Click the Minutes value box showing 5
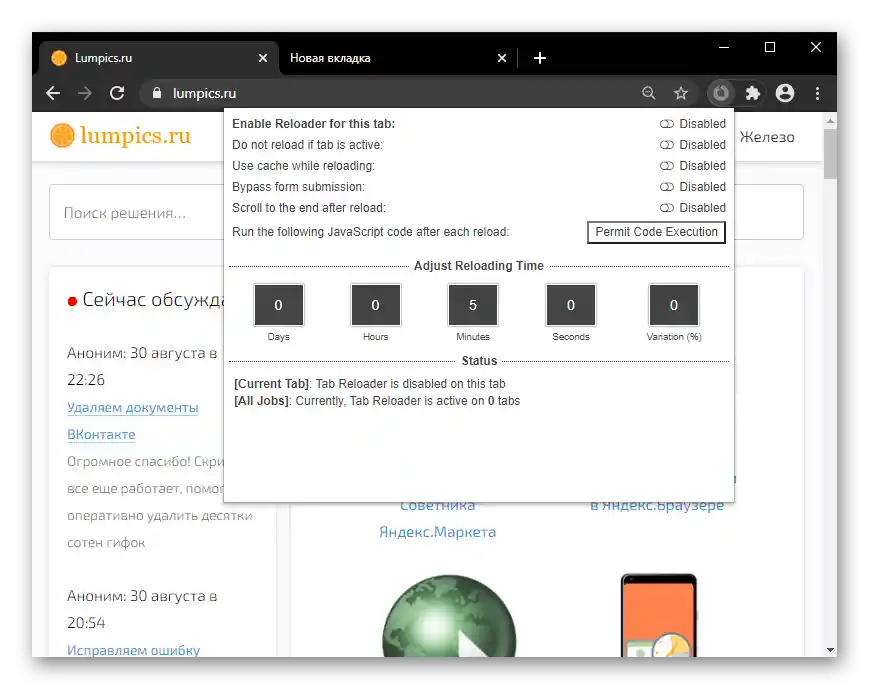 tap(473, 305)
